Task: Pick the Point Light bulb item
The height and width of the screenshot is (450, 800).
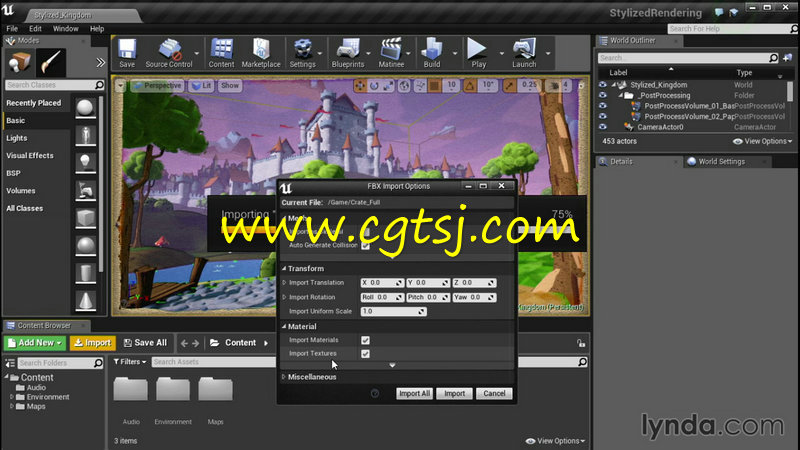Action: [x=85, y=163]
